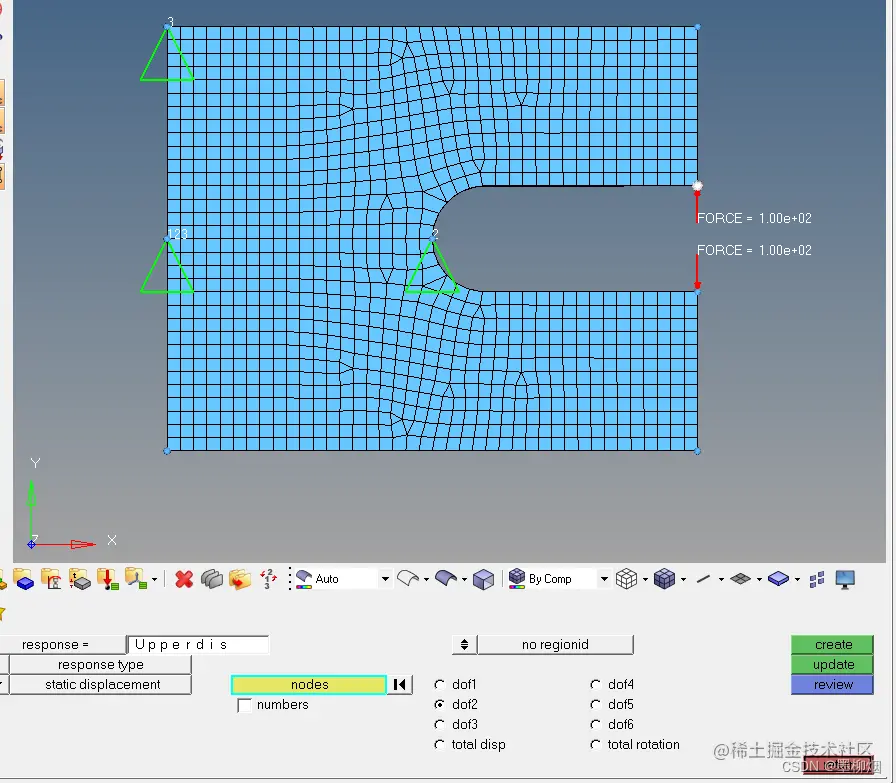This screenshot has height=783, width=896.
Task: Click the shaded geometry surface icon
Action: [446, 578]
